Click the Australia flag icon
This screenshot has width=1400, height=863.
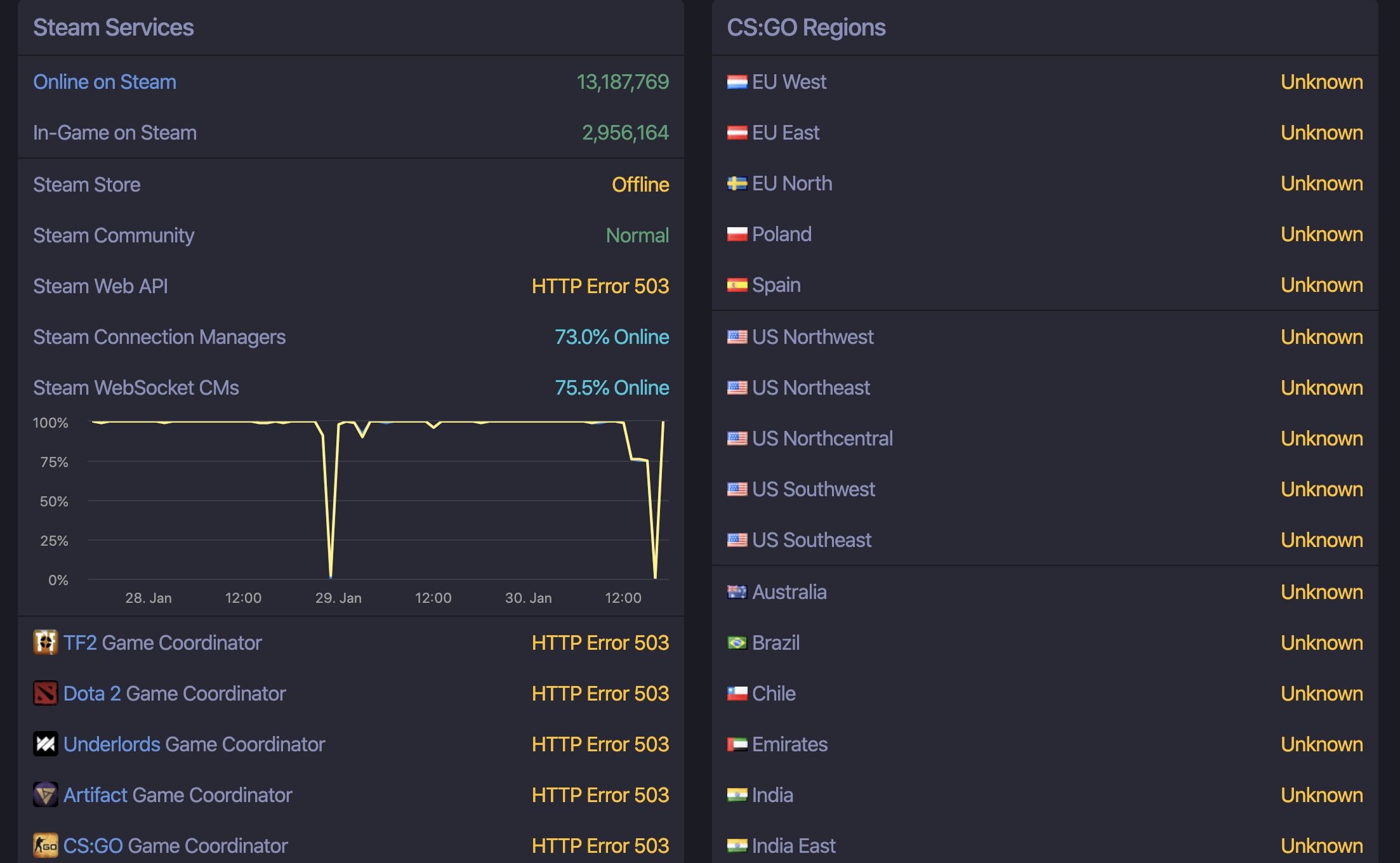pyautogui.click(x=737, y=592)
